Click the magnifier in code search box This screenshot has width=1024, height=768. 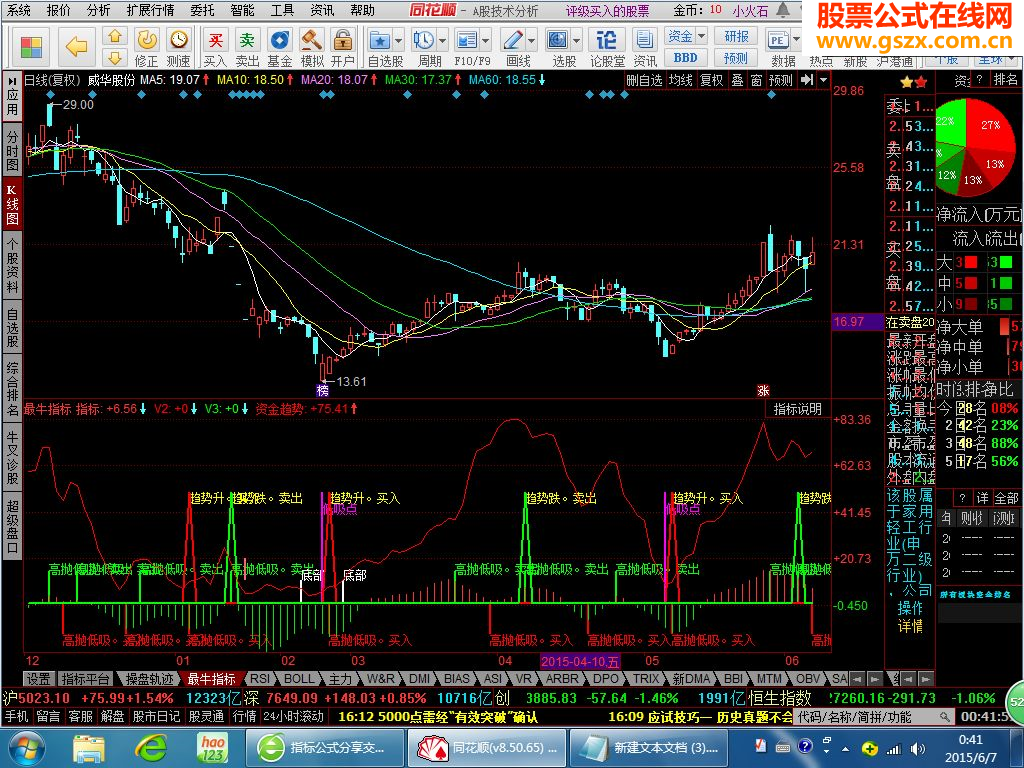[x=944, y=716]
